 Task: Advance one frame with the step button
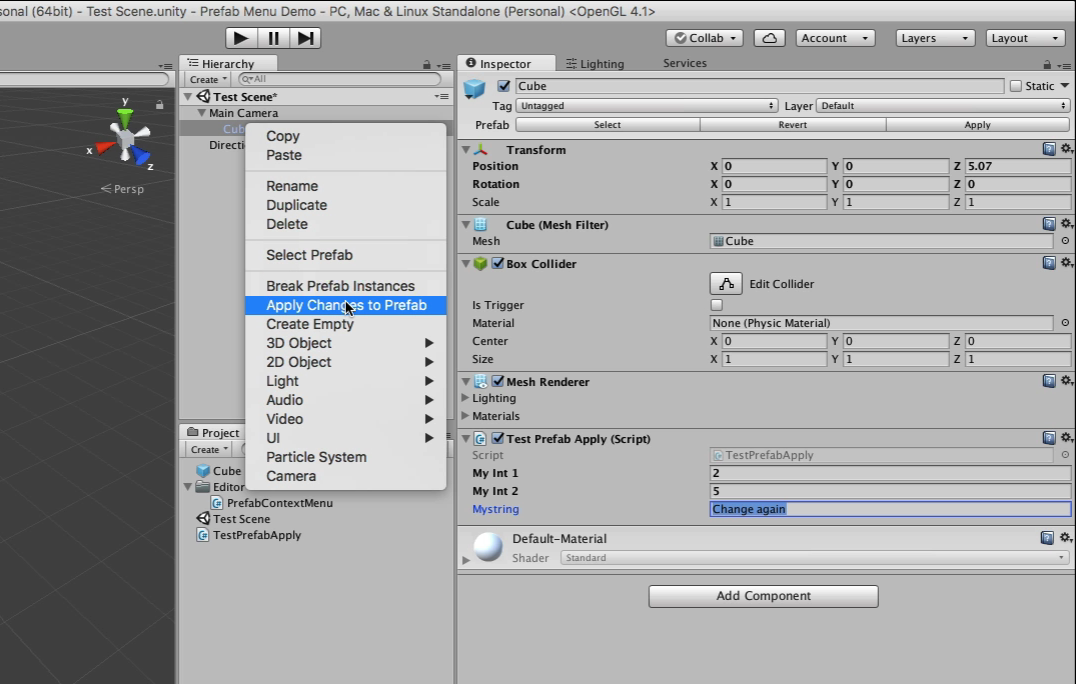(305, 38)
